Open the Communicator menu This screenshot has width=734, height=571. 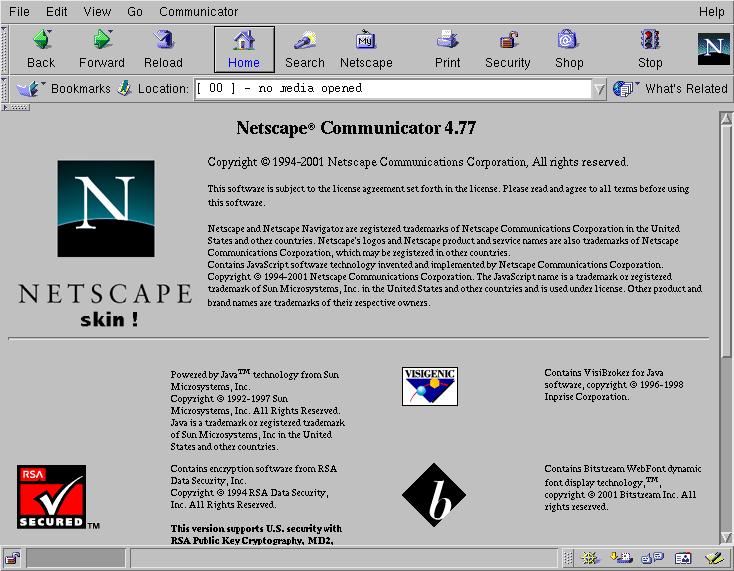pos(199,12)
